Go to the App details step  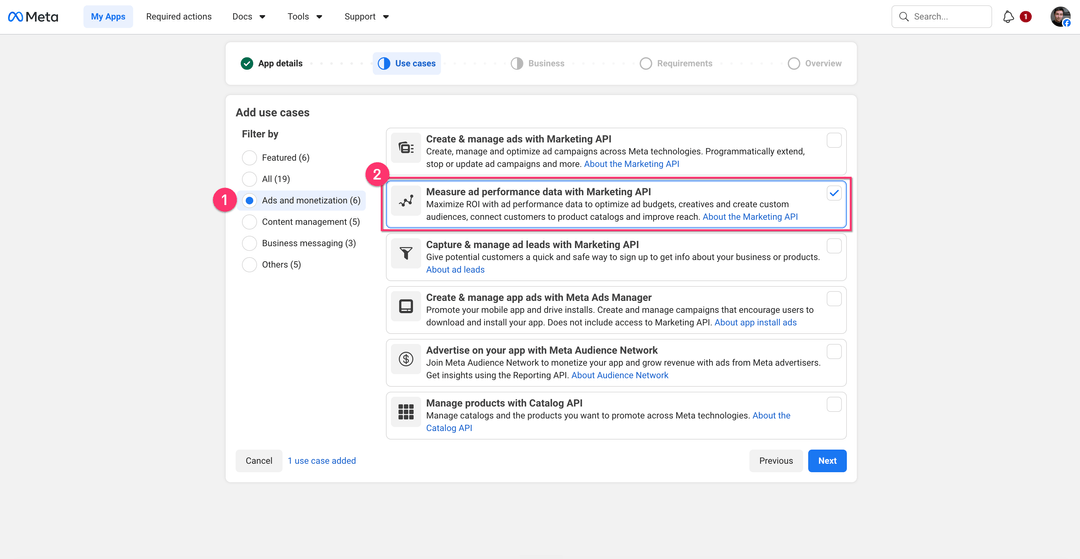[x=271, y=63]
